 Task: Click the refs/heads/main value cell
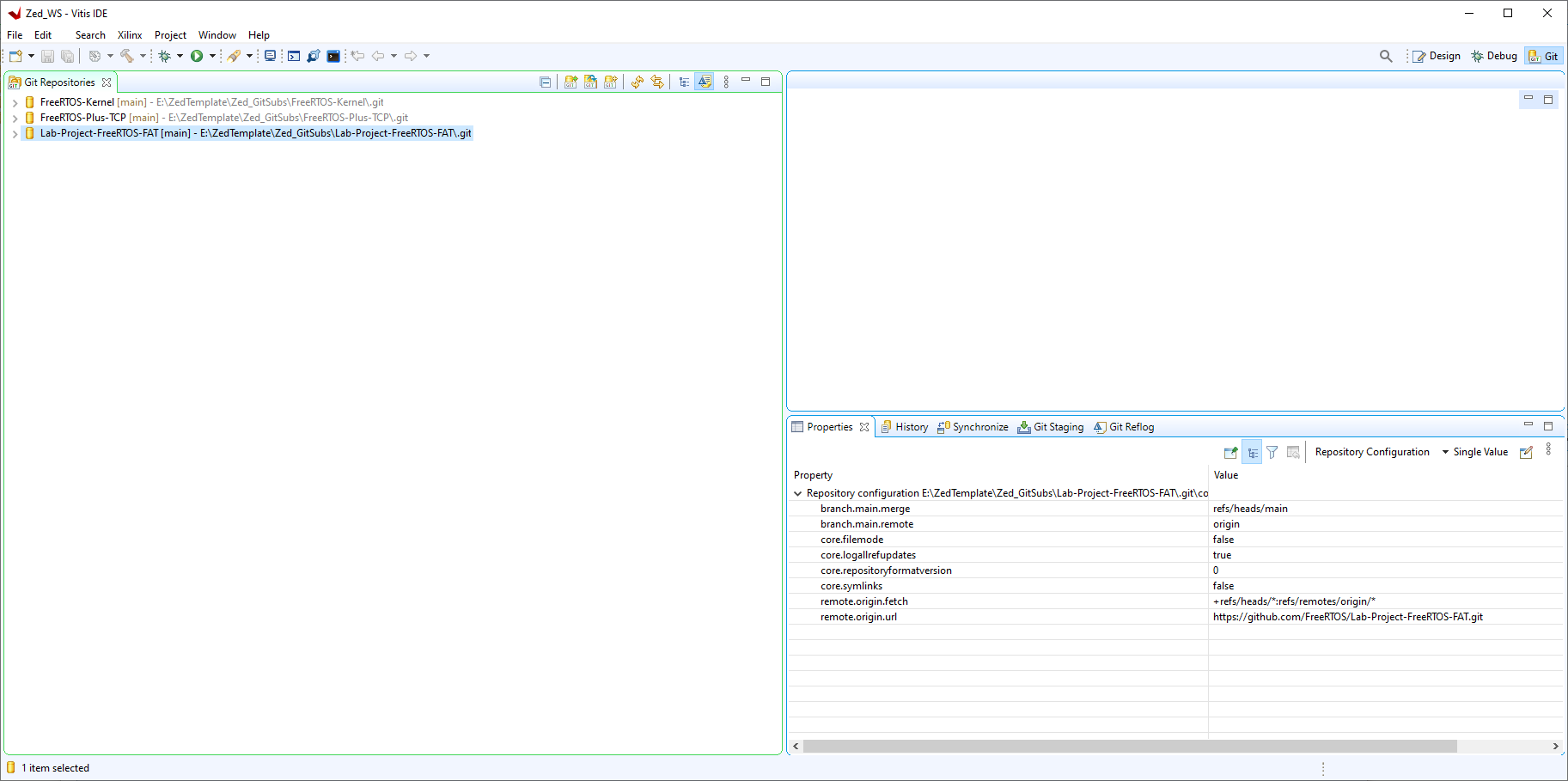[x=1250, y=509]
